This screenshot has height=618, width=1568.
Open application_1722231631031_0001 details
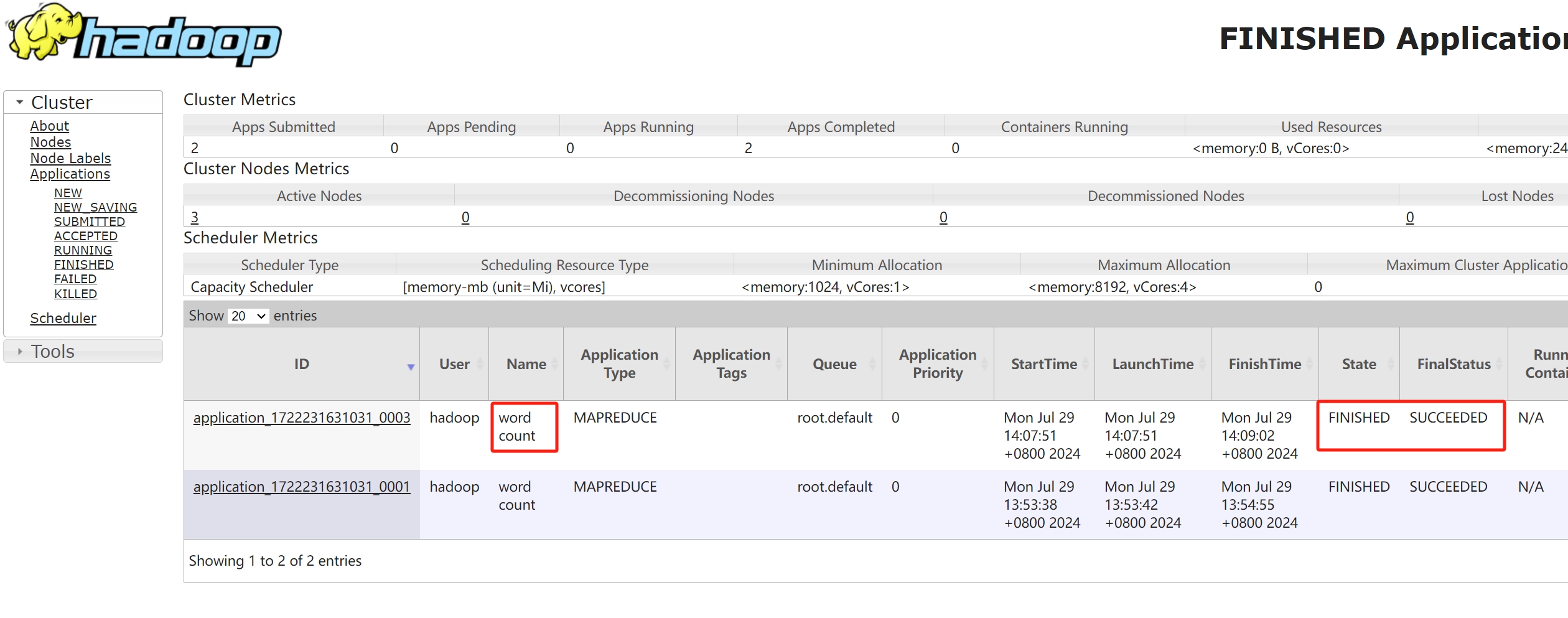click(x=302, y=487)
